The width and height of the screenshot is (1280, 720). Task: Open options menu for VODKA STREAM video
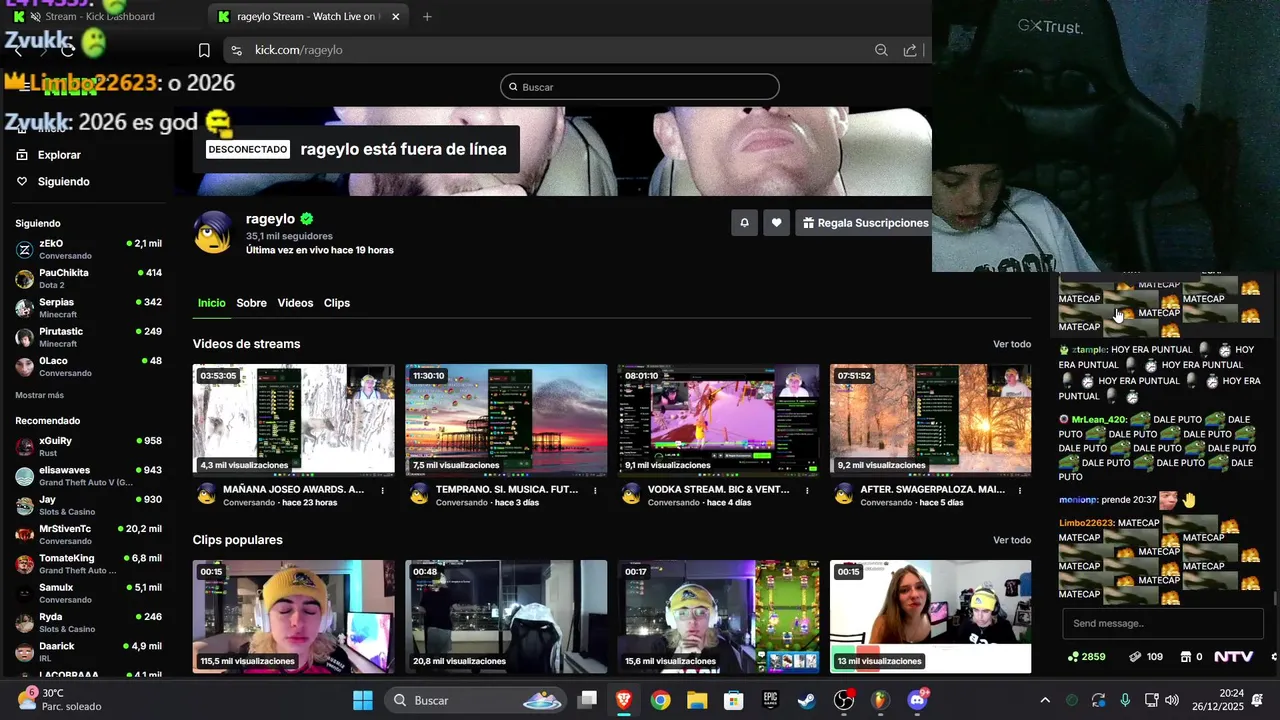[x=807, y=491]
